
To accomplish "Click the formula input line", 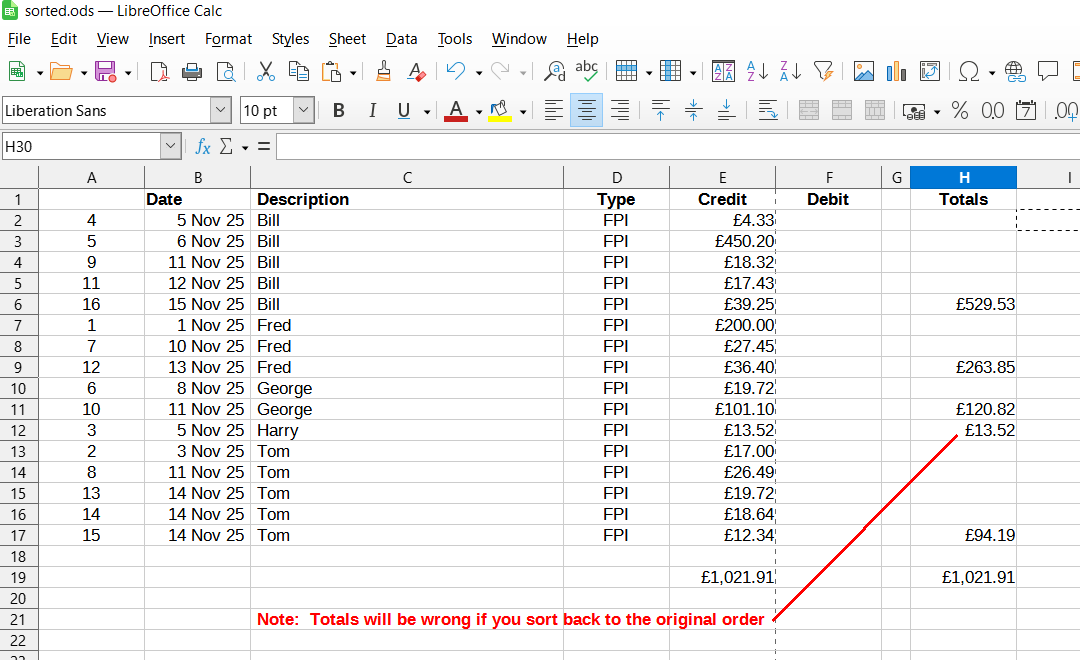I will coord(678,146).
